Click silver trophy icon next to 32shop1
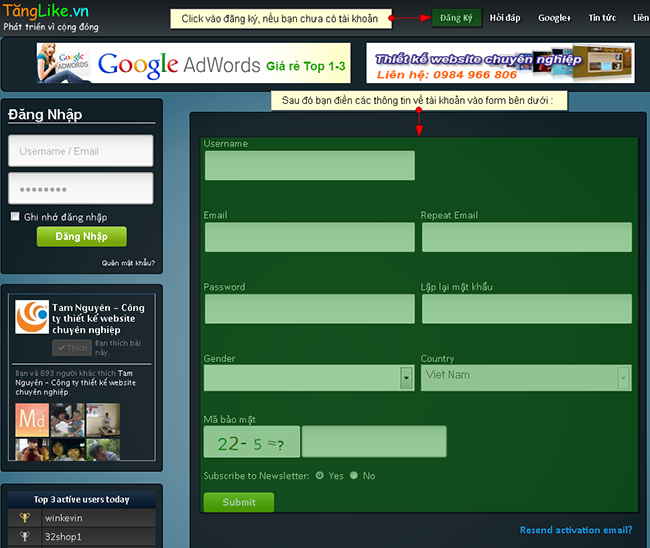The width and height of the screenshot is (650, 548). [x=25, y=536]
